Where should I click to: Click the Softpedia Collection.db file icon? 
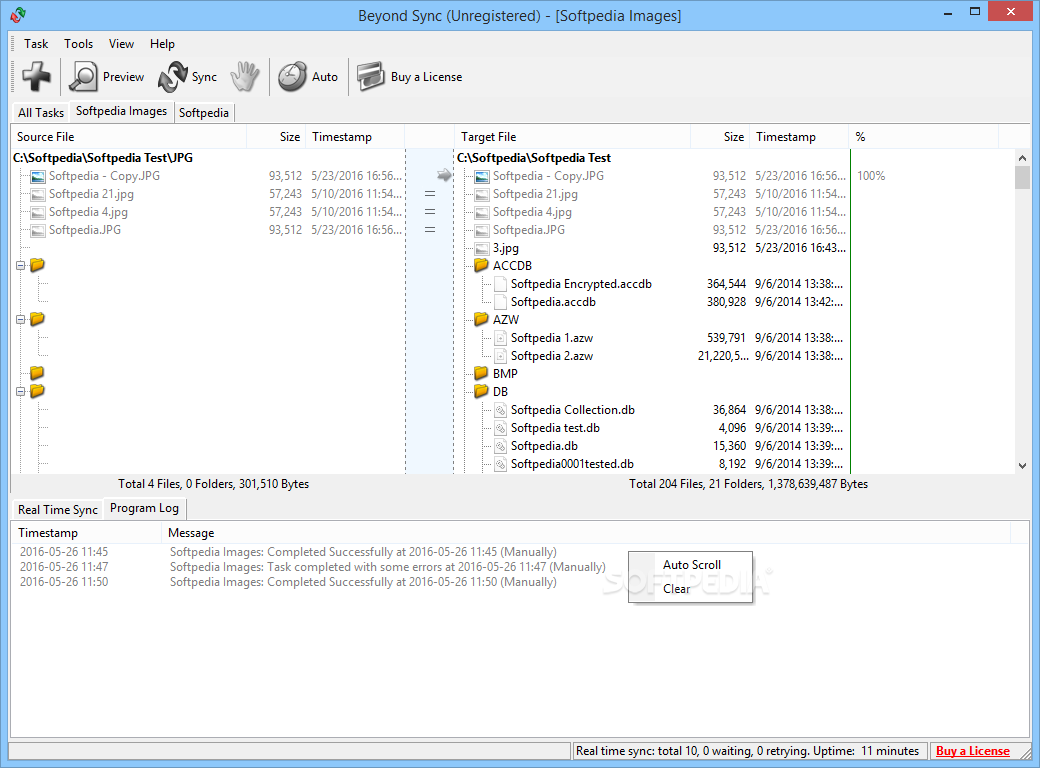[501, 410]
